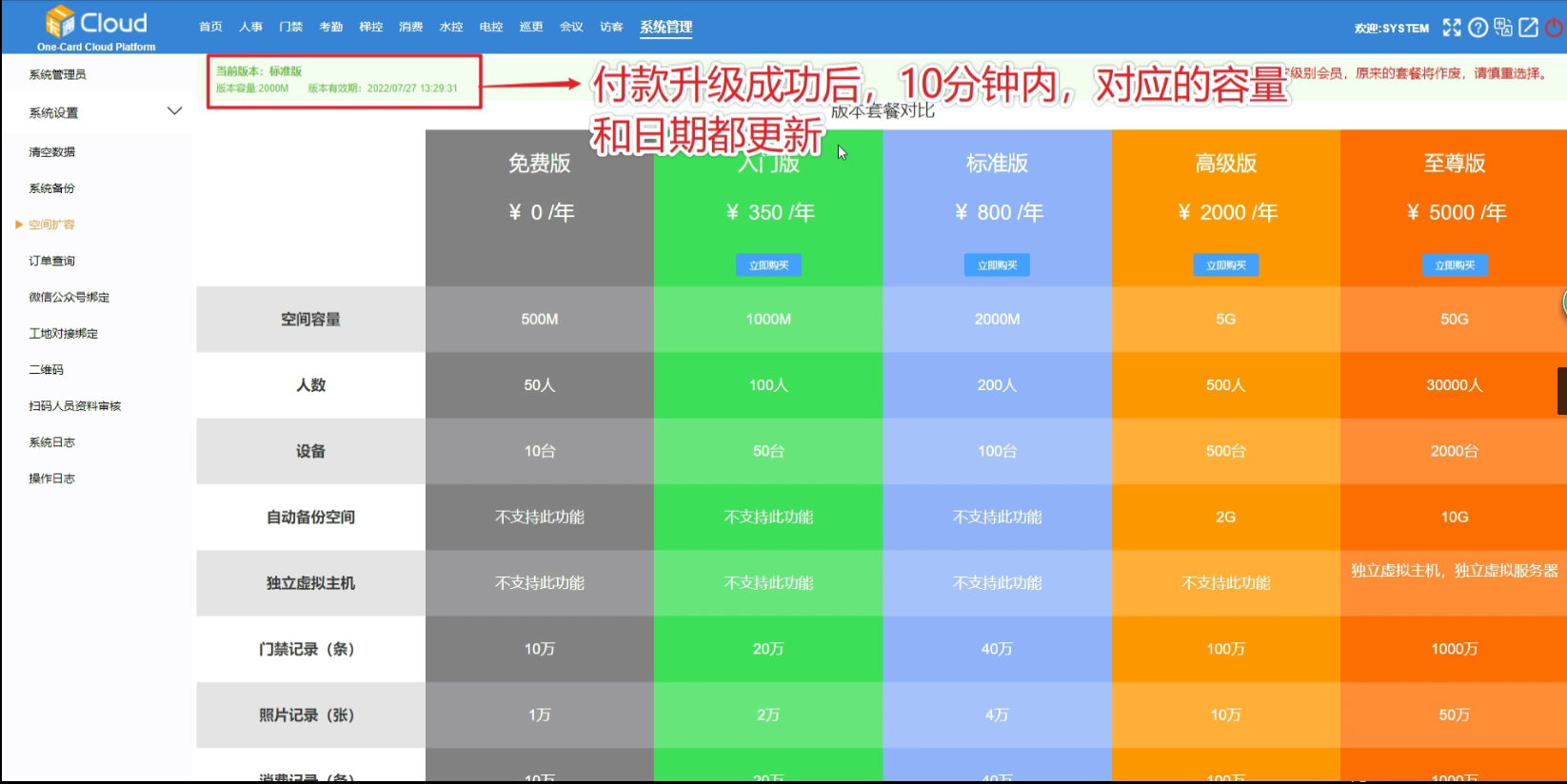This screenshot has height=784, width=1567.
Task: Open 系统管理员 in the sidebar
Action: point(57,74)
